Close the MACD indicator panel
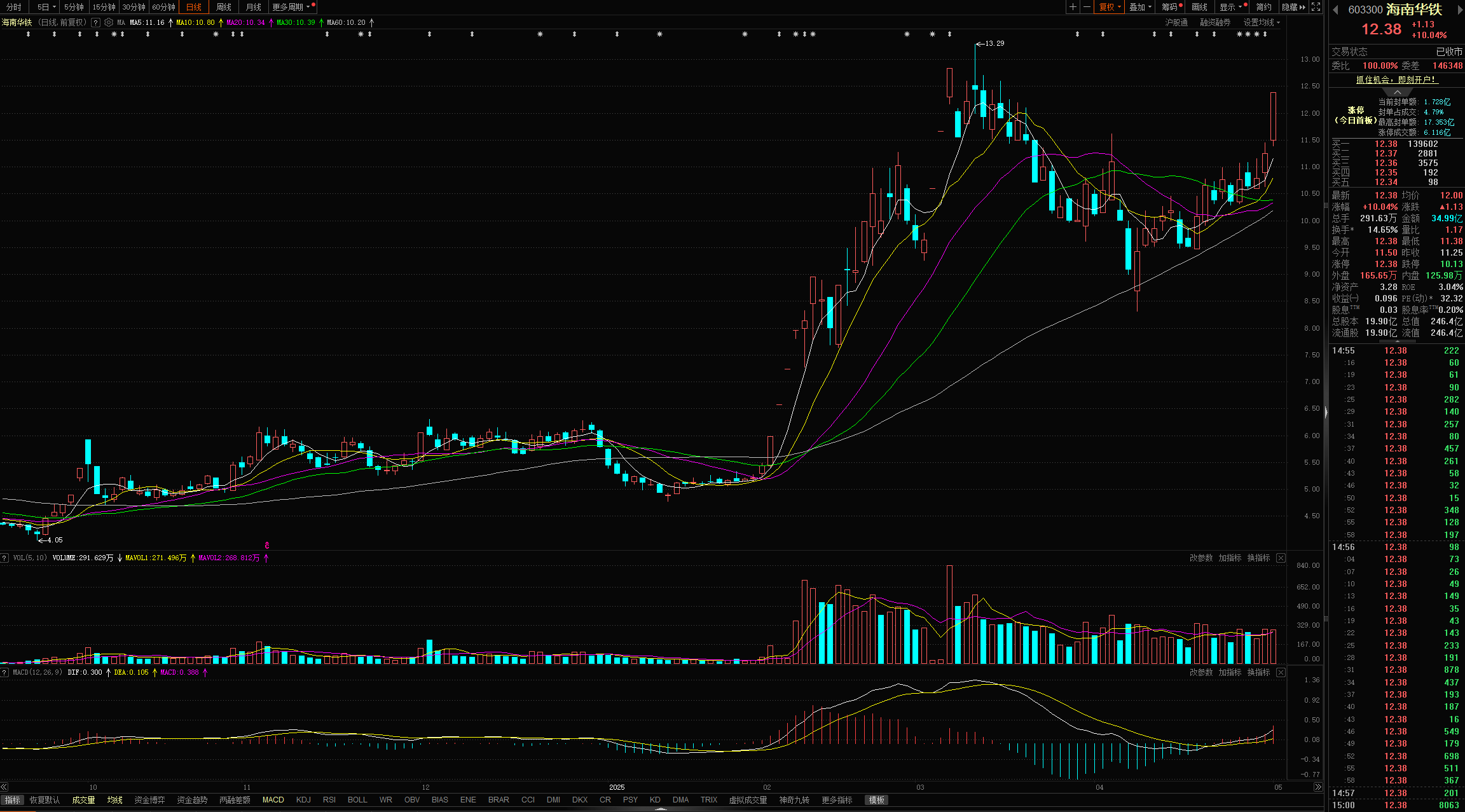 [x=1281, y=672]
